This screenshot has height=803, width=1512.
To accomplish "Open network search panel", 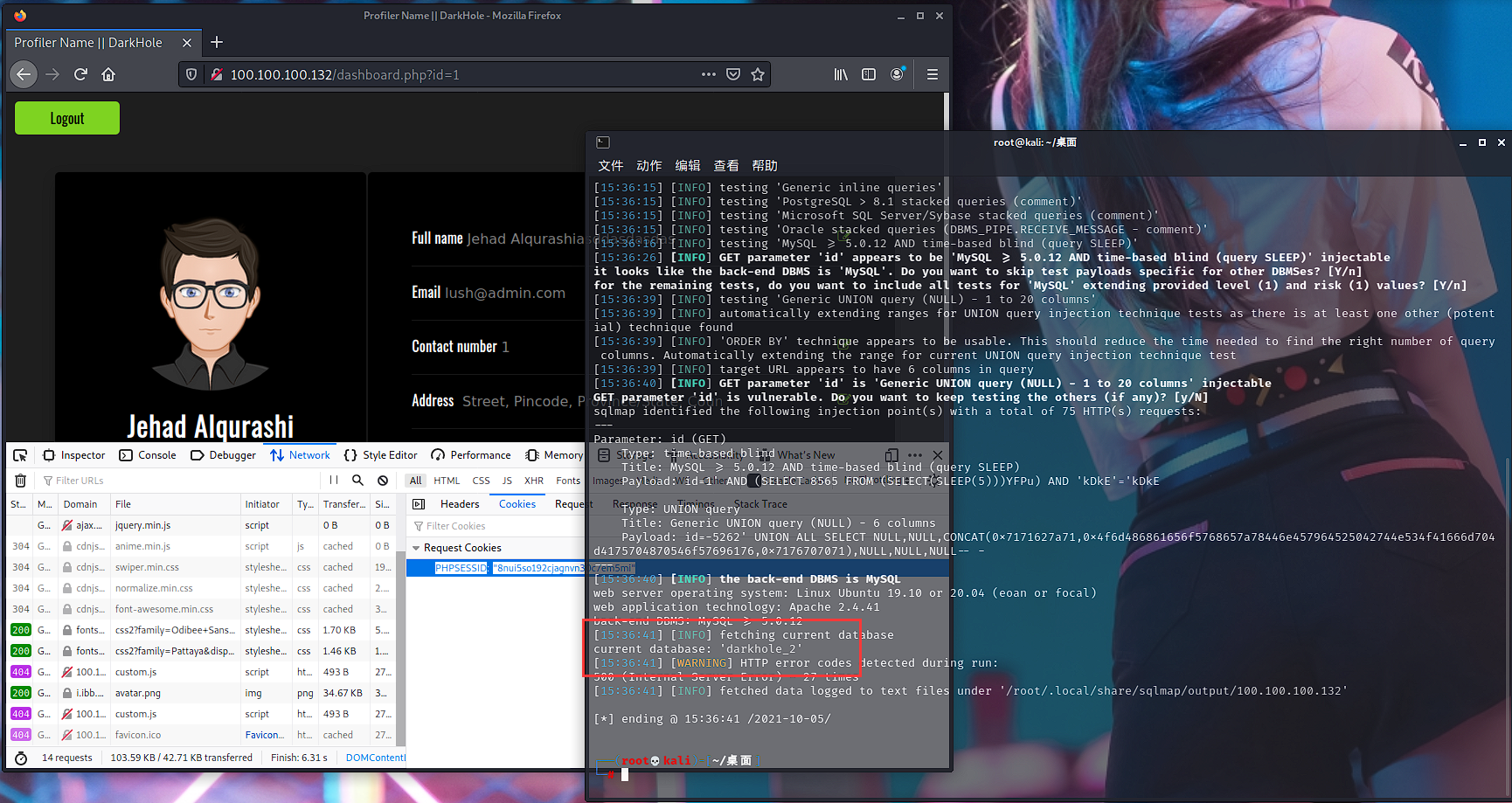I will click(x=357, y=480).
